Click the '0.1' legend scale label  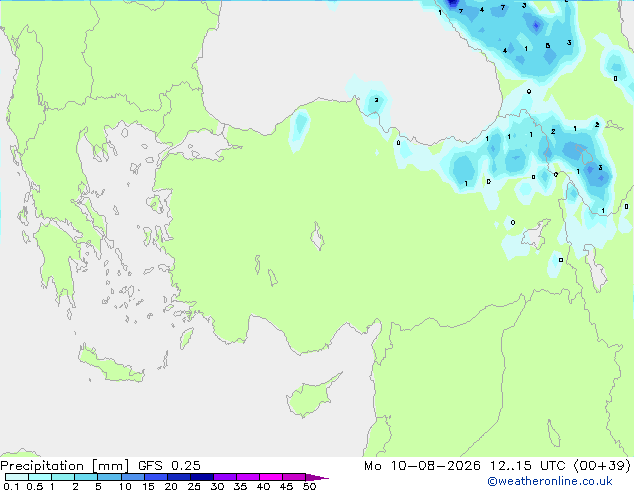11,486
